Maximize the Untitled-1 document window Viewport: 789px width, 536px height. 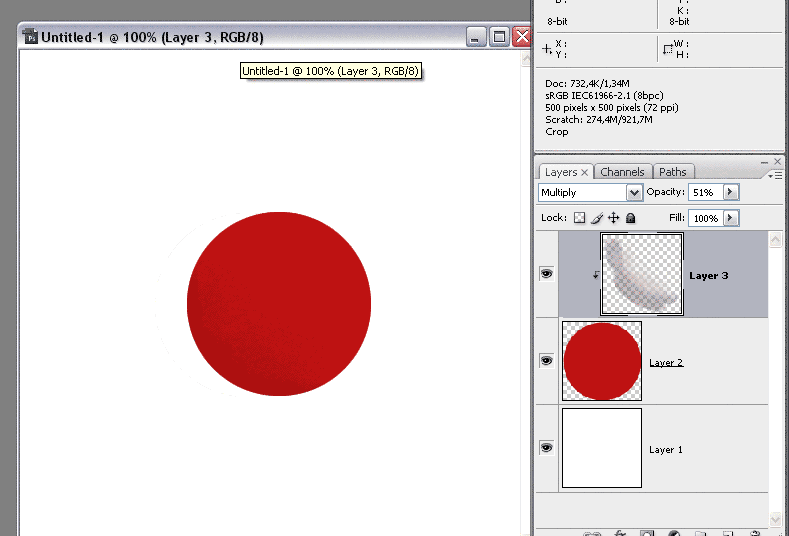(x=499, y=37)
